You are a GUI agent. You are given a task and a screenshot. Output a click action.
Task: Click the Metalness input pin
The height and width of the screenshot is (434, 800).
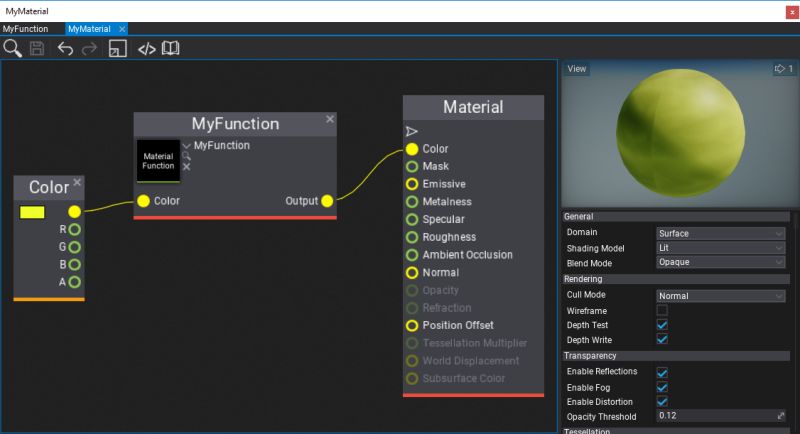pyautogui.click(x=412, y=202)
